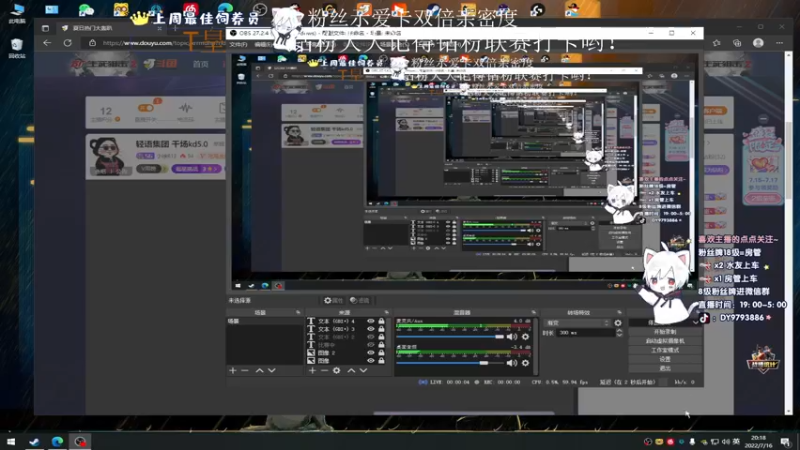Pop out the Audio Mixer dock panel
This screenshot has height=450, width=800.
pyautogui.click(x=534, y=312)
